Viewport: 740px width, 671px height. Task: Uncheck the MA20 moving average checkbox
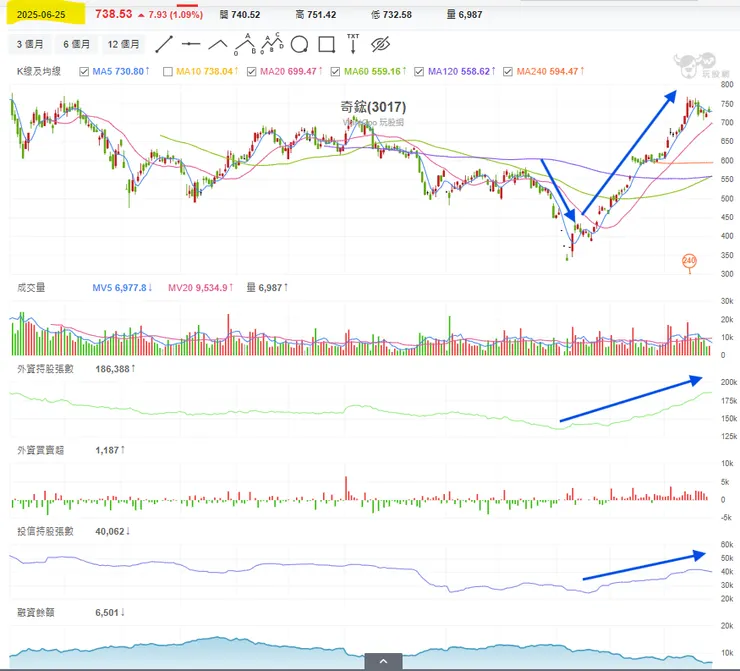pos(252,72)
